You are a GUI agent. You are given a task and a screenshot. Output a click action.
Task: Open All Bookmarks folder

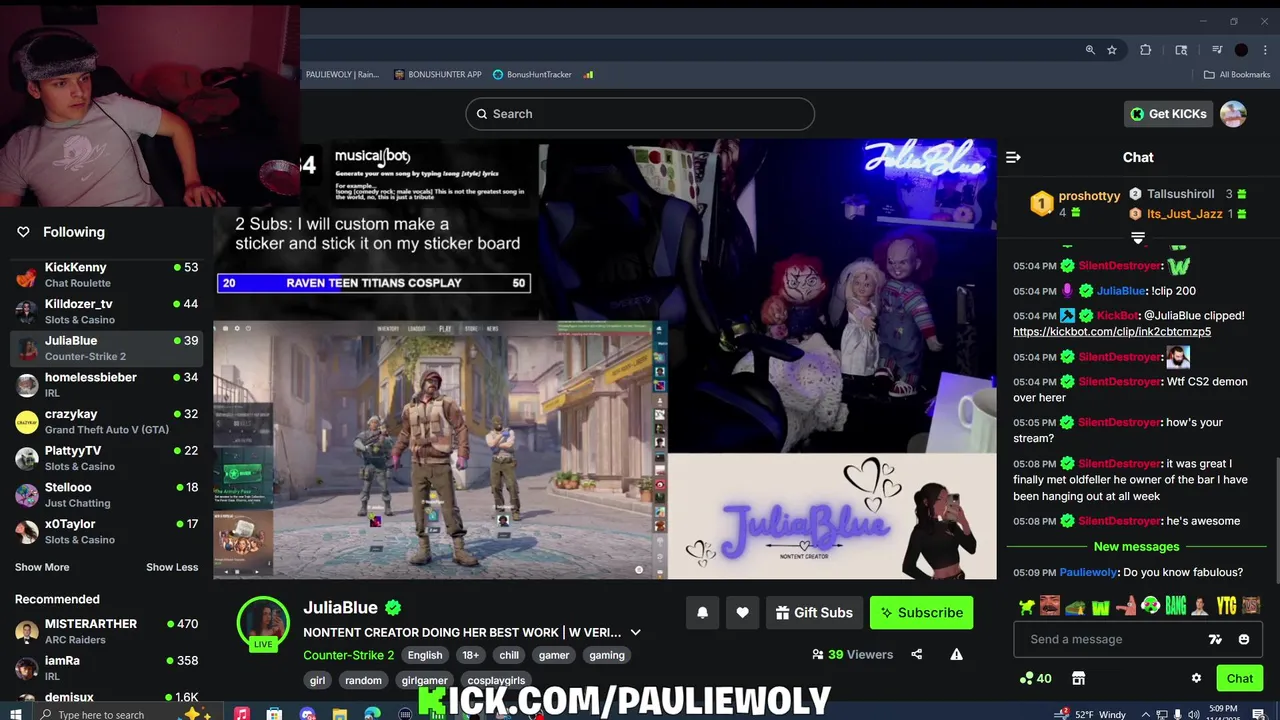[1237, 74]
